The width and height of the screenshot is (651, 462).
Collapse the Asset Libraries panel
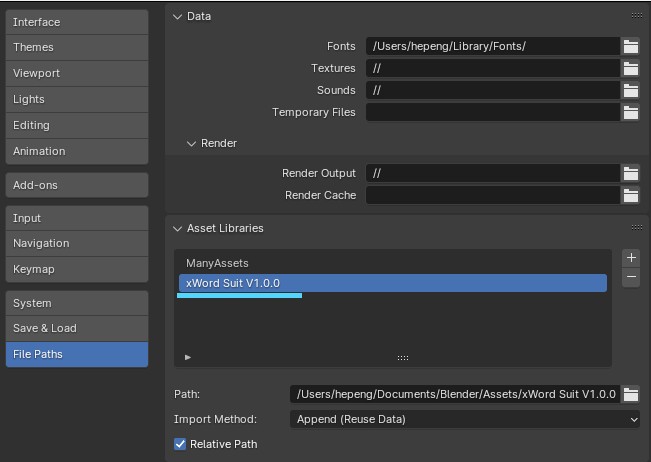178,228
